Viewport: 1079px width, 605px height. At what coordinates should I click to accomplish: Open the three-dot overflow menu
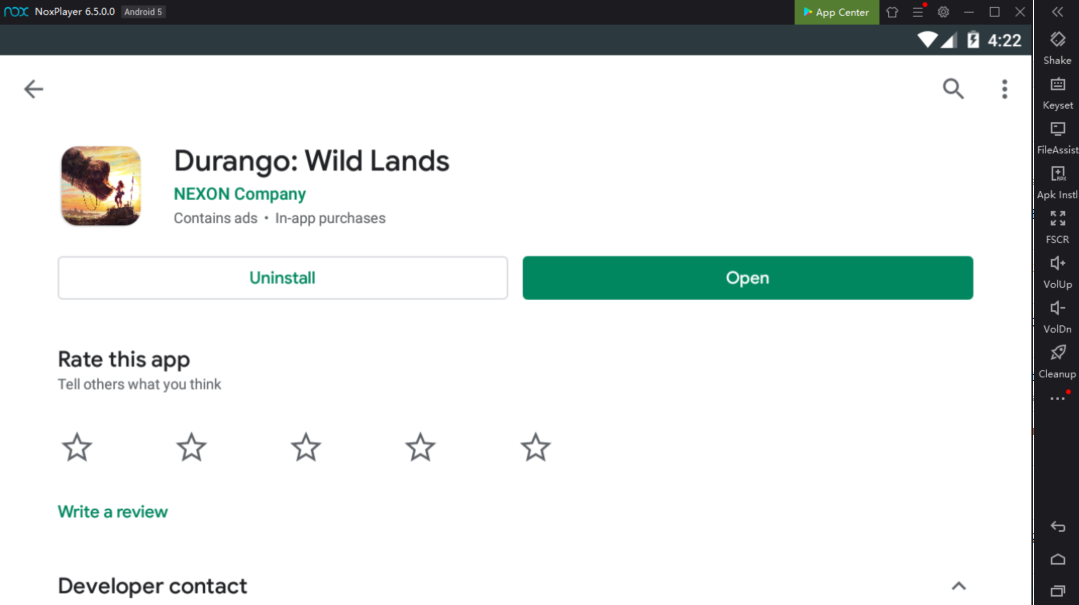(x=1004, y=89)
